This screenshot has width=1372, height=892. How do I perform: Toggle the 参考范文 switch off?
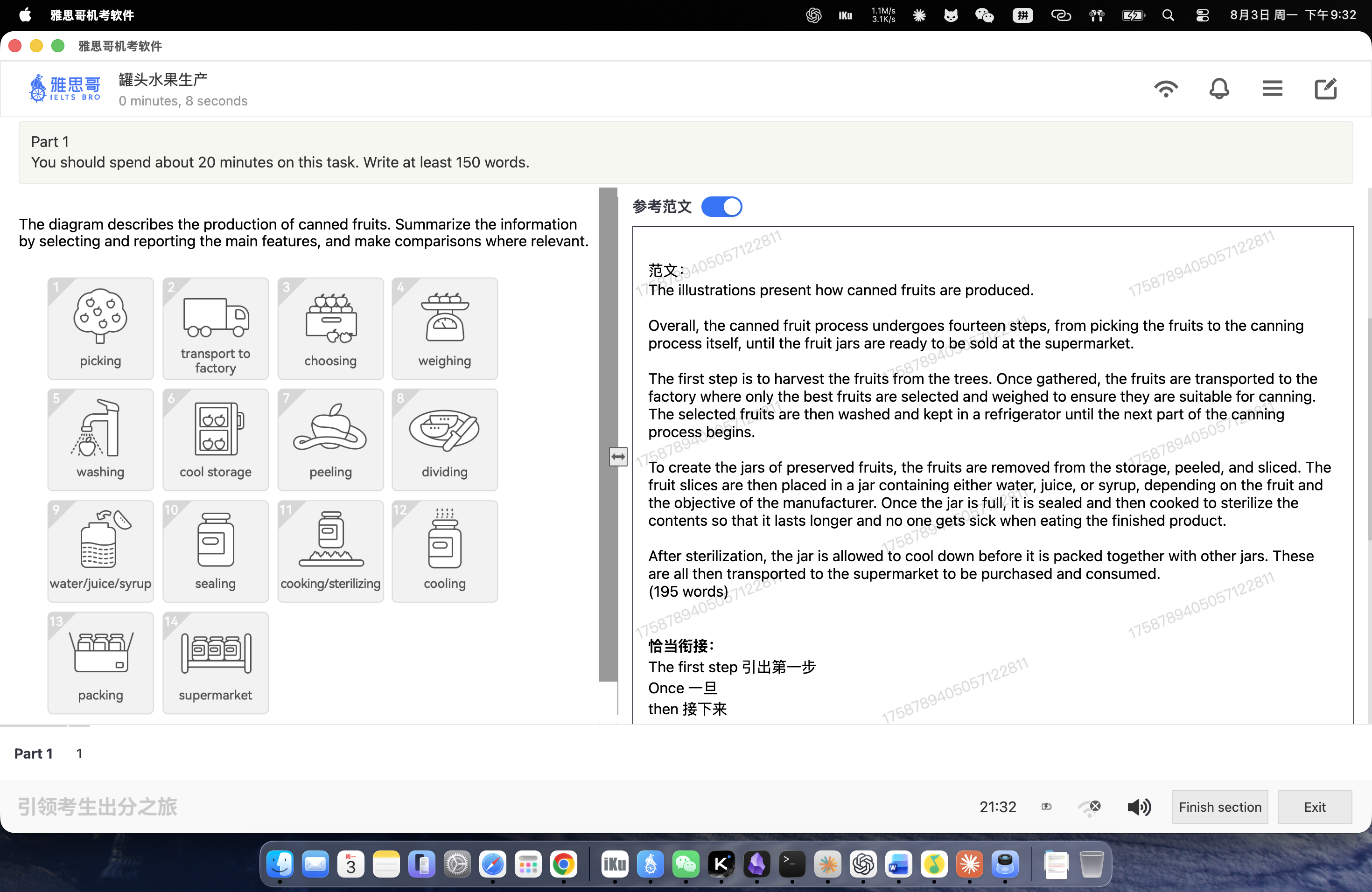(721, 206)
